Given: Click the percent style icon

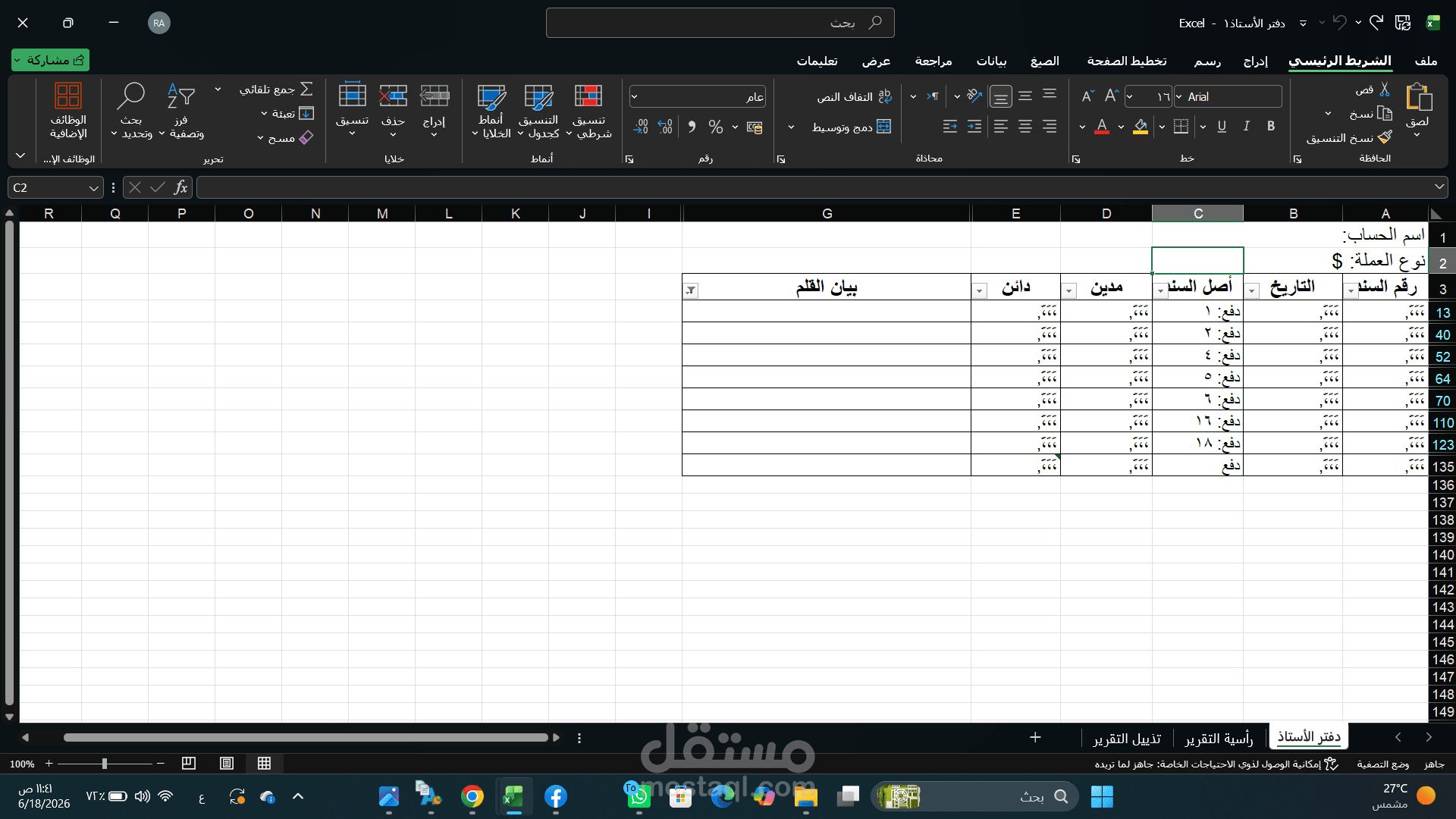Looking at the screenshot, I should (715, 127).
